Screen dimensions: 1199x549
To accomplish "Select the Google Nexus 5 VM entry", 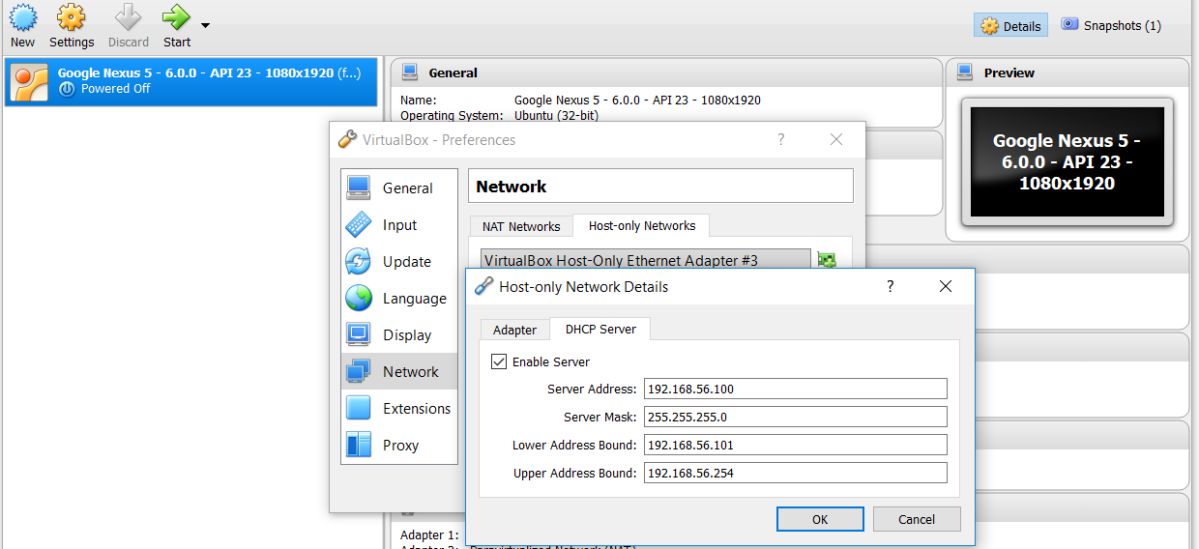I will pos(190,81).
